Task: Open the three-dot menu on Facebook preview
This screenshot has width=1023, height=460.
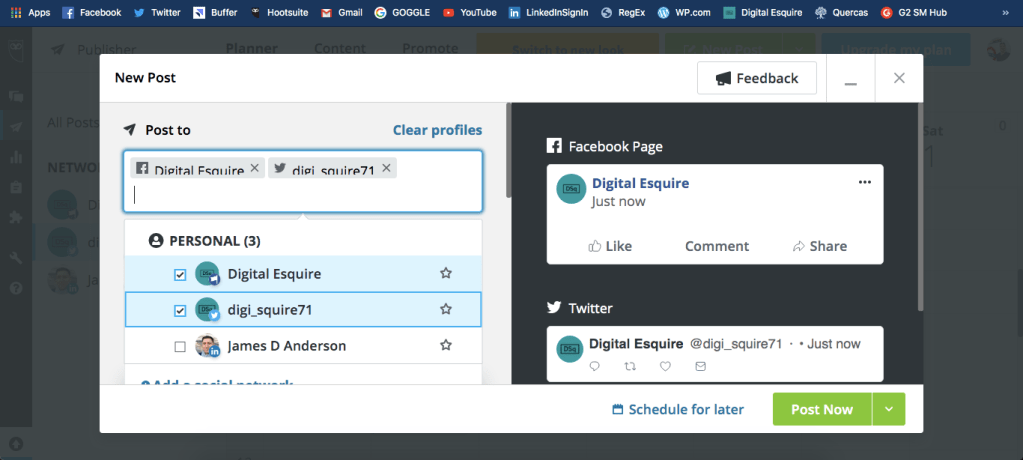Action: click(865, 182)
